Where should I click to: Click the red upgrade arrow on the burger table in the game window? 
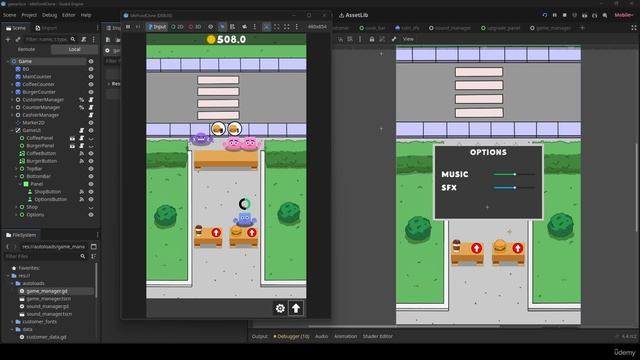click(x=252, y=233)
